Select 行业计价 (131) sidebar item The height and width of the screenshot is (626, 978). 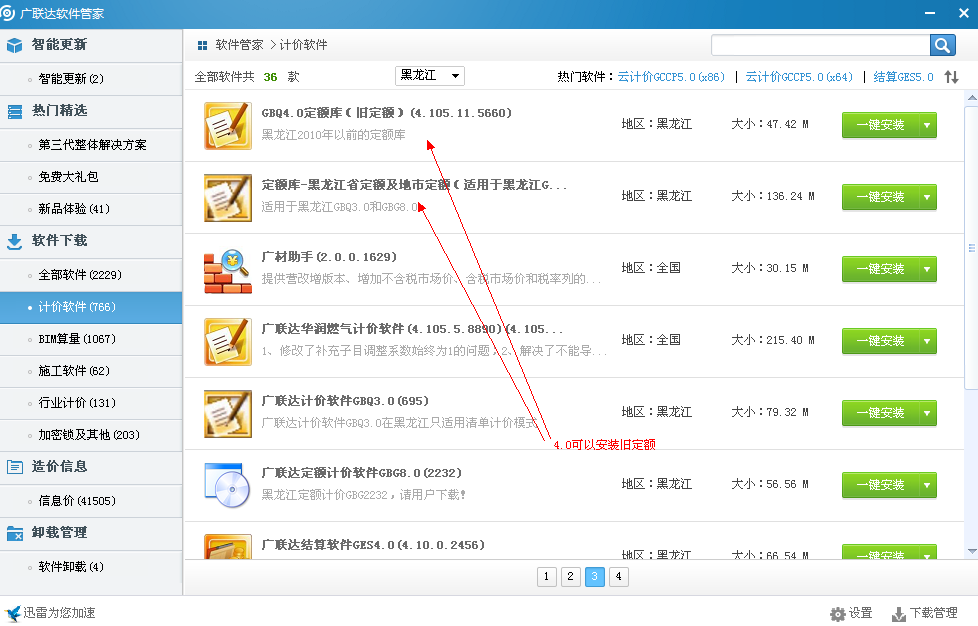point(91,403)
